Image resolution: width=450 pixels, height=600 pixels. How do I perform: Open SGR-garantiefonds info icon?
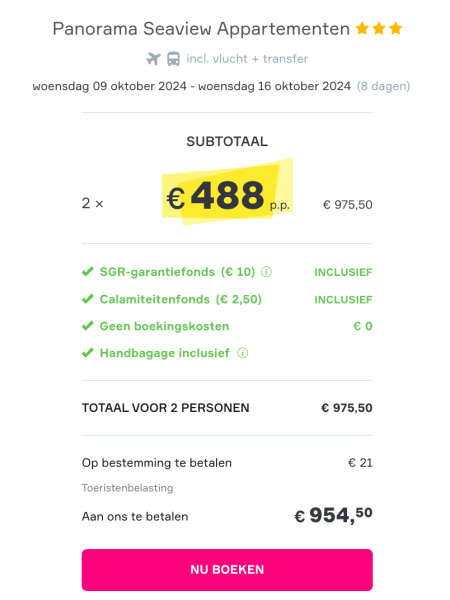(x=266, y=272)
